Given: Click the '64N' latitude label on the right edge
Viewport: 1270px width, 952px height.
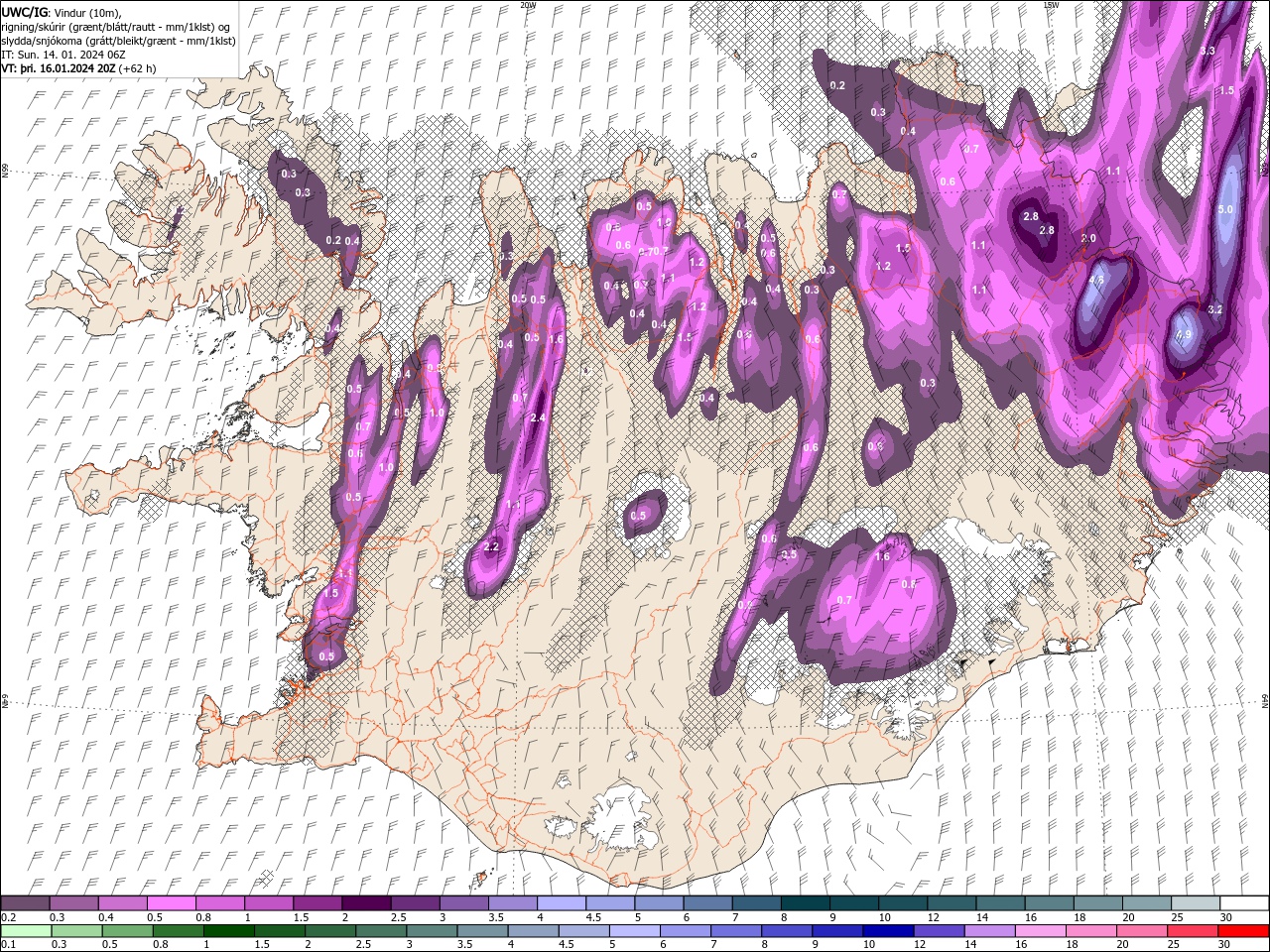Looking at the screenshot, I should click(x=1265, y=701).
